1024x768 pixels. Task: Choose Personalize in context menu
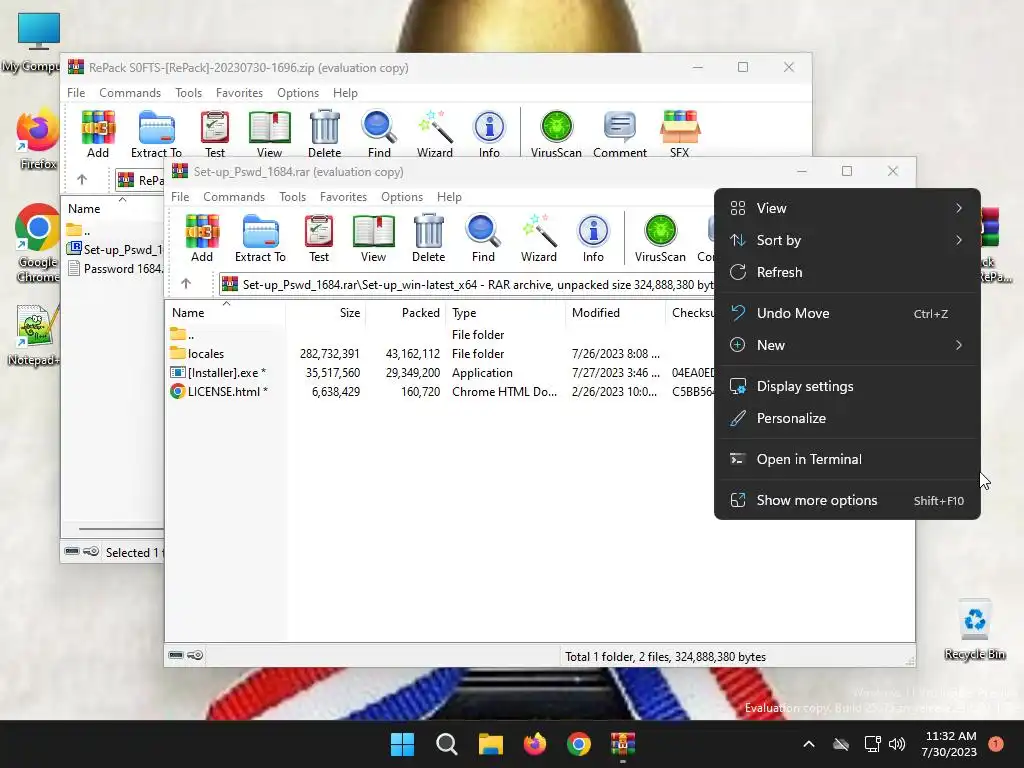click(x=847, y=419)
